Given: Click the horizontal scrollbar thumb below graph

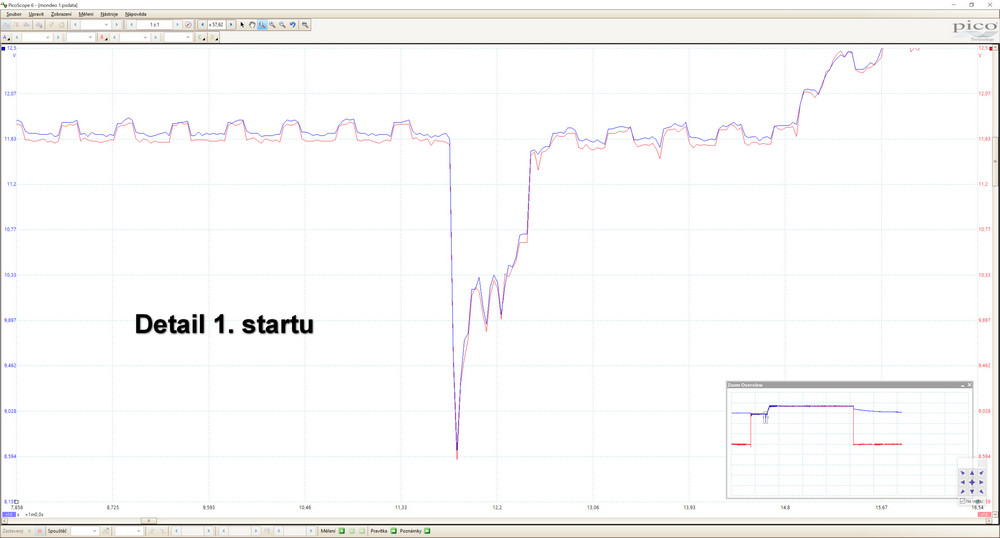Looking at the screenshot, I should [x=150, y=521].
